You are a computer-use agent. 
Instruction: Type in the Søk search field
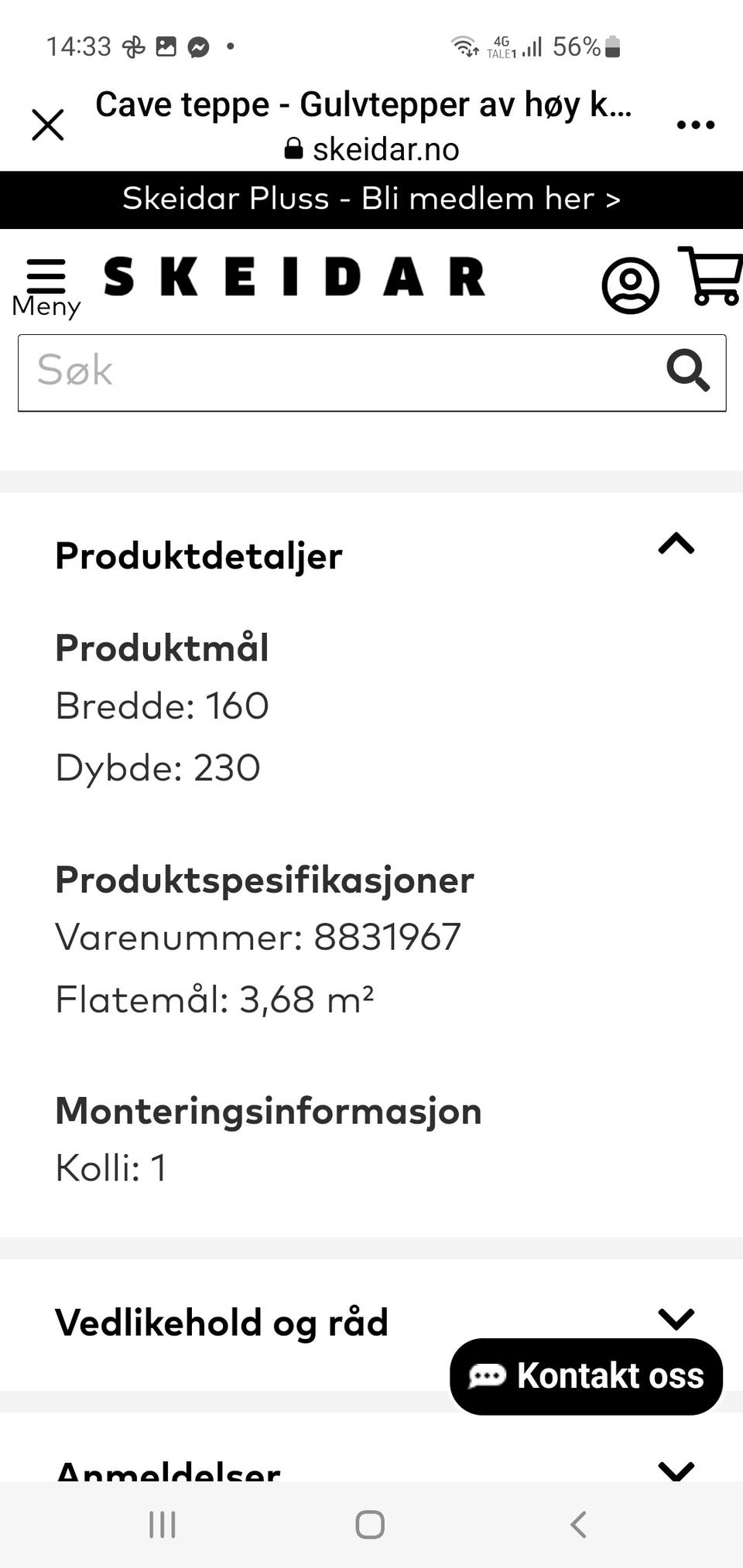coord(341,372)
